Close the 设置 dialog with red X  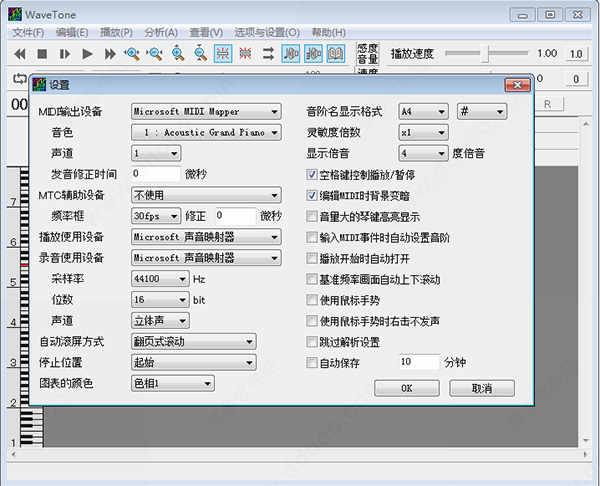click(517, 85)
